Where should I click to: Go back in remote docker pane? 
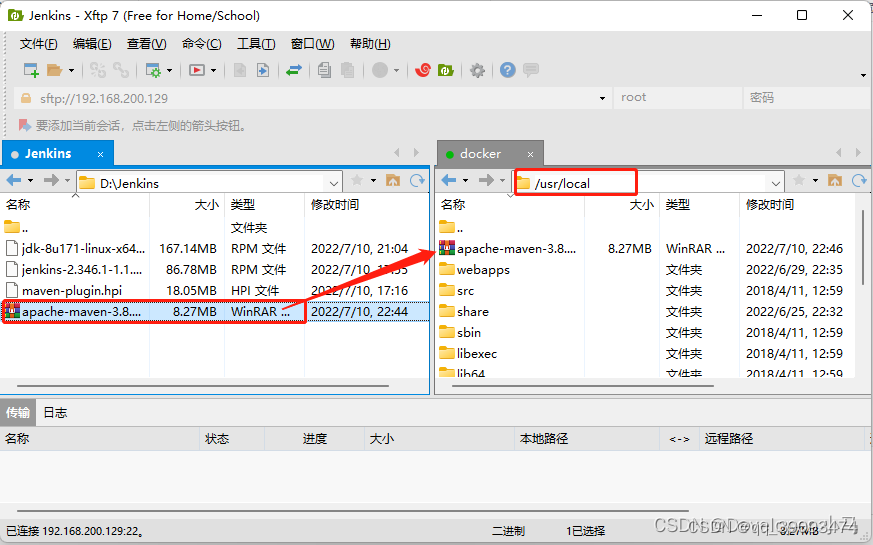click(449, 180)
